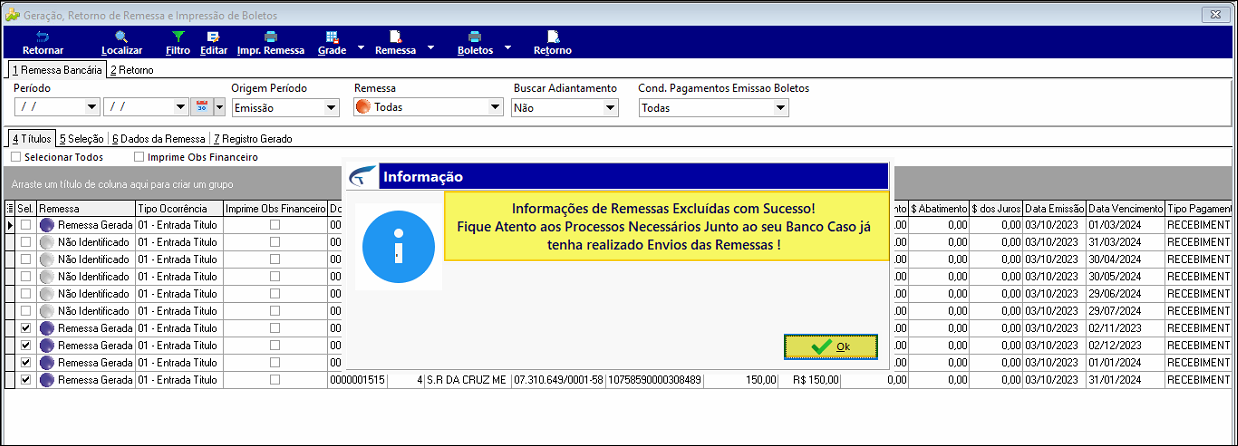The width and height of the screenshot is (1238, 446).
Task: Click the blue information icon in the dialog
Action: pos(398,246)
